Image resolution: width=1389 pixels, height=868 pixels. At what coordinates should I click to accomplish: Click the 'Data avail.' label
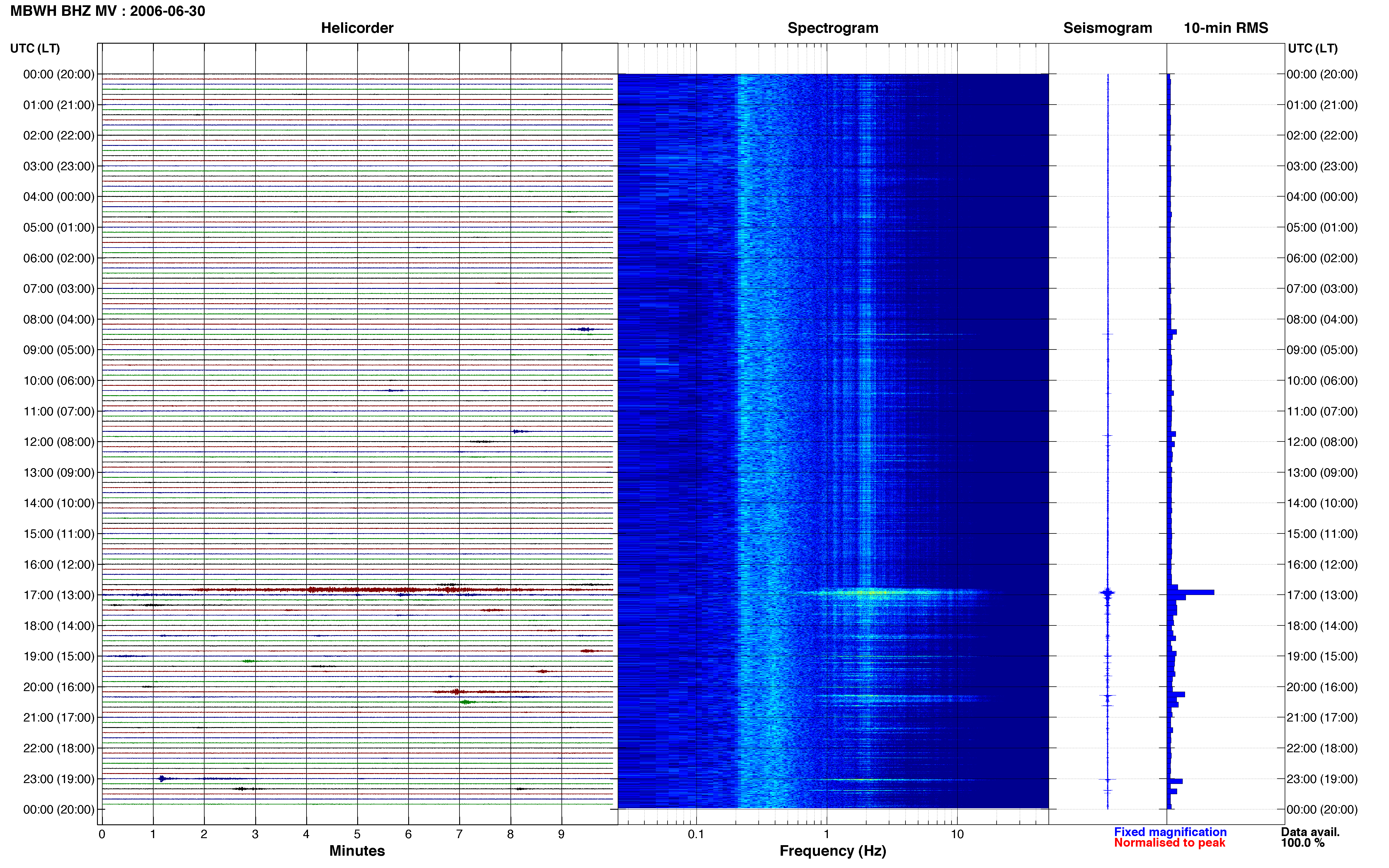(x=1310, y=832)
